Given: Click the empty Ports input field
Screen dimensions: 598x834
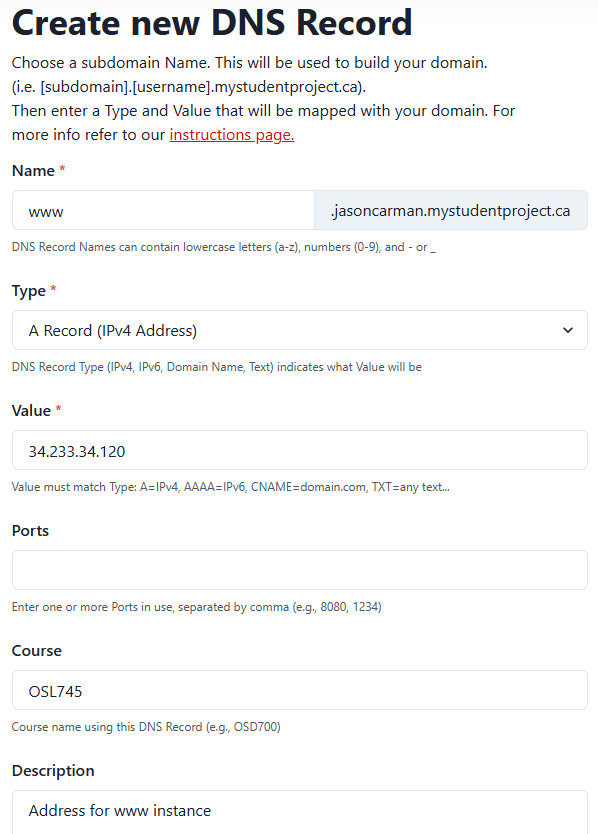Looking at the screenshot, I should click(x=298, y=570).
